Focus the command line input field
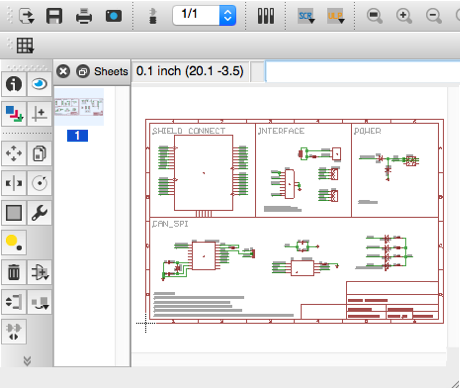This screenshot has width=460, height=388. (x=363, y=71)
